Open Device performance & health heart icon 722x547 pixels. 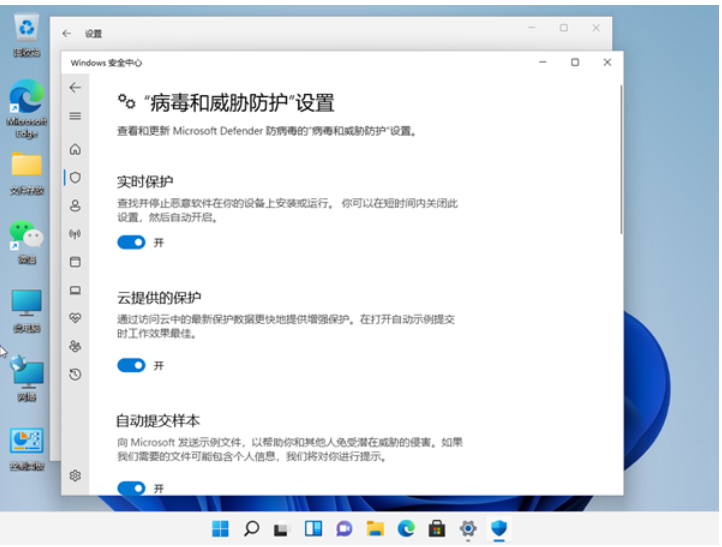pyautogui.click(x=75, y=318)
